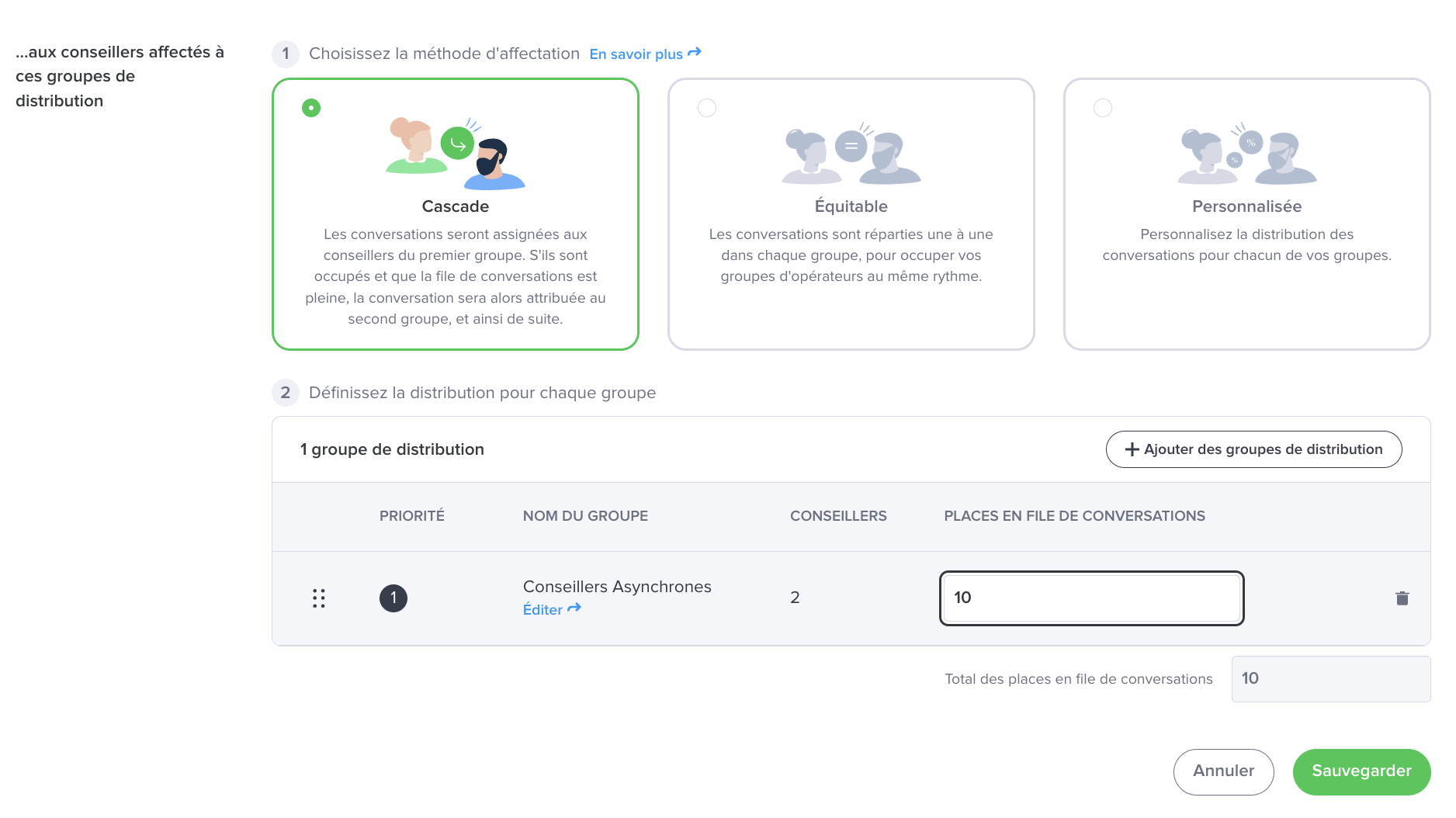The height and width of the screenshot is (818, 1456).
Task: Click the Équitable illustration with equals sign
Action: pyautogui.click(x=851, y=154)
